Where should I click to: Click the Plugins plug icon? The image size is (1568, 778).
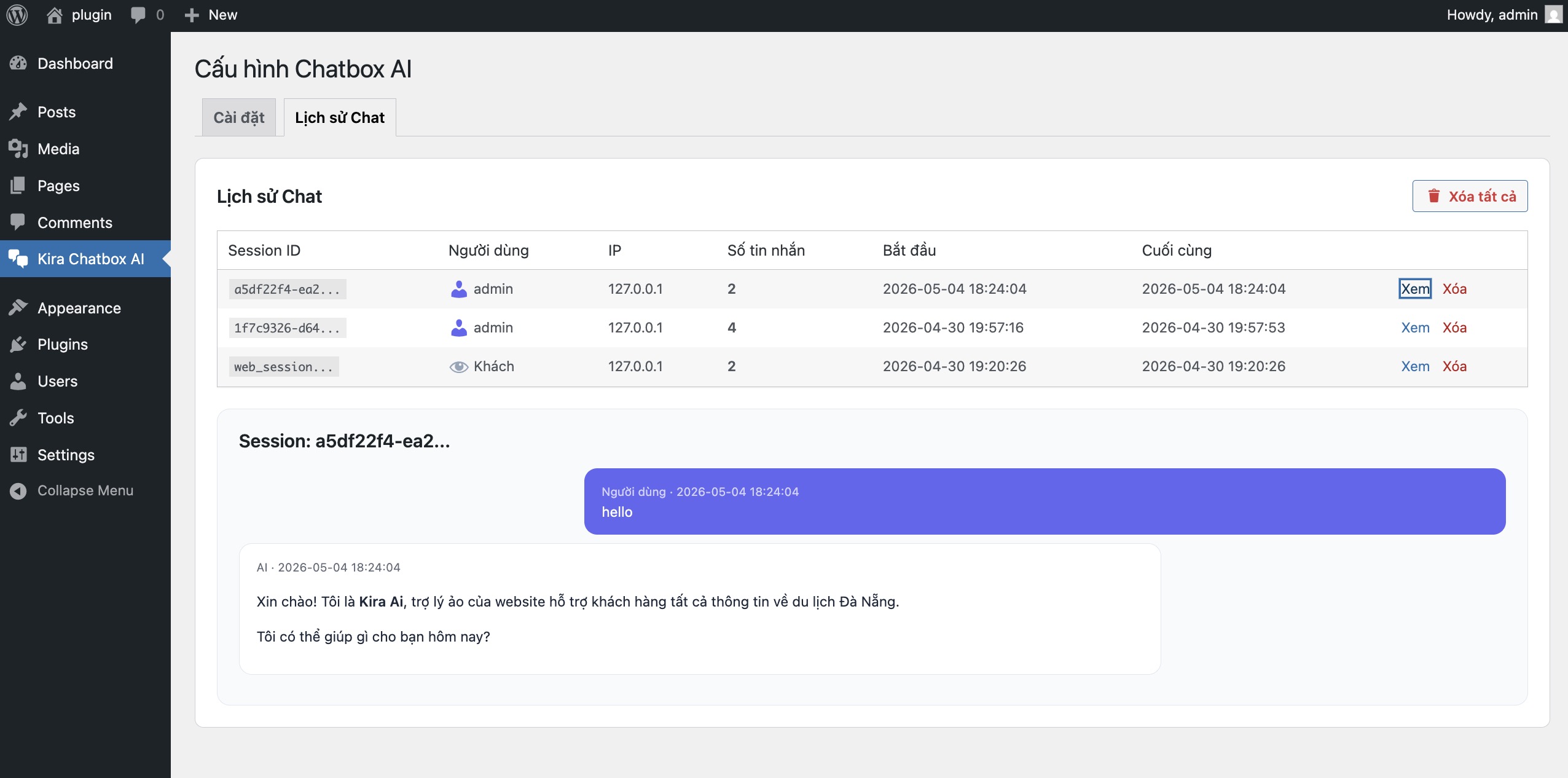click(x=18, y=344)
